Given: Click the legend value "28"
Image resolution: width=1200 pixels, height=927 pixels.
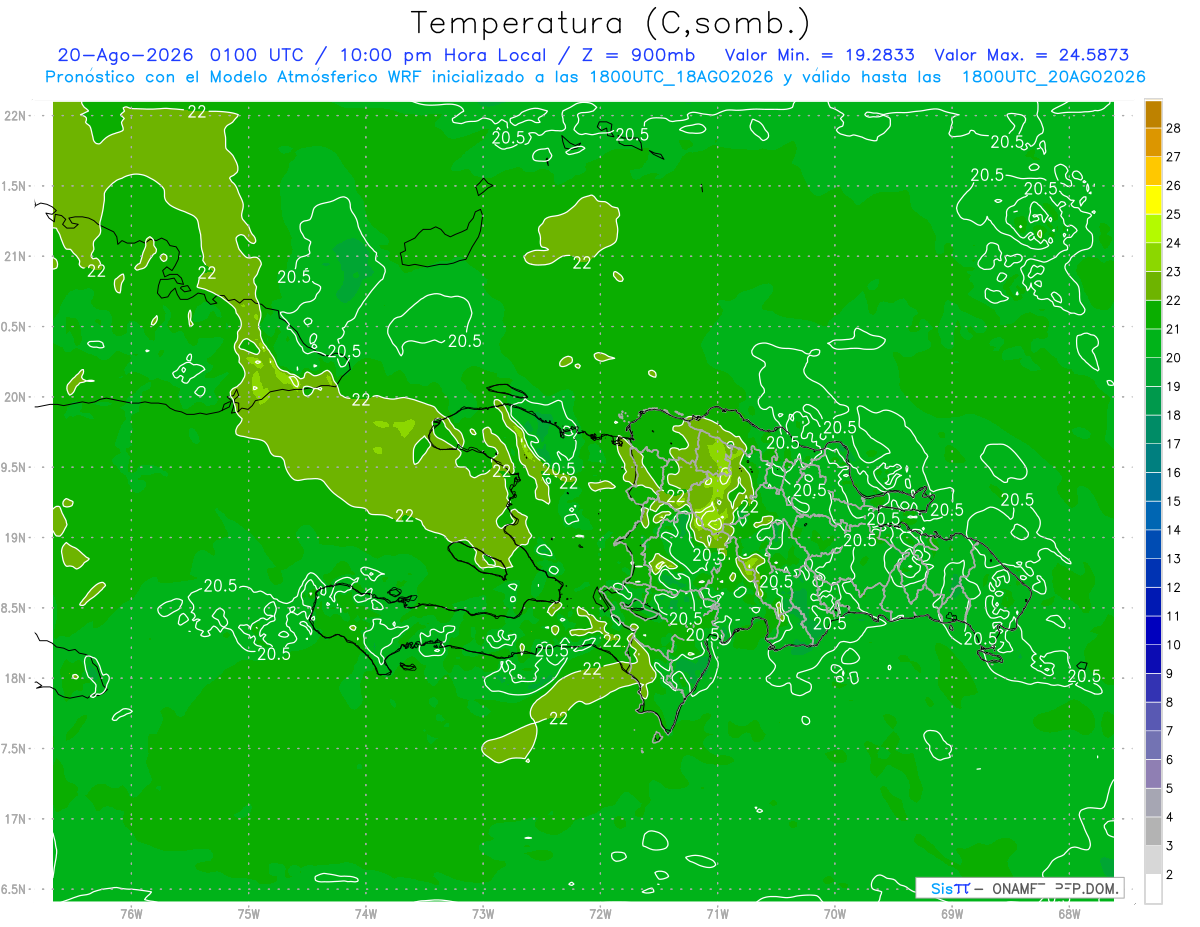Looking at the screenshot, I should pyautogui.click(x=1174, y=128).
